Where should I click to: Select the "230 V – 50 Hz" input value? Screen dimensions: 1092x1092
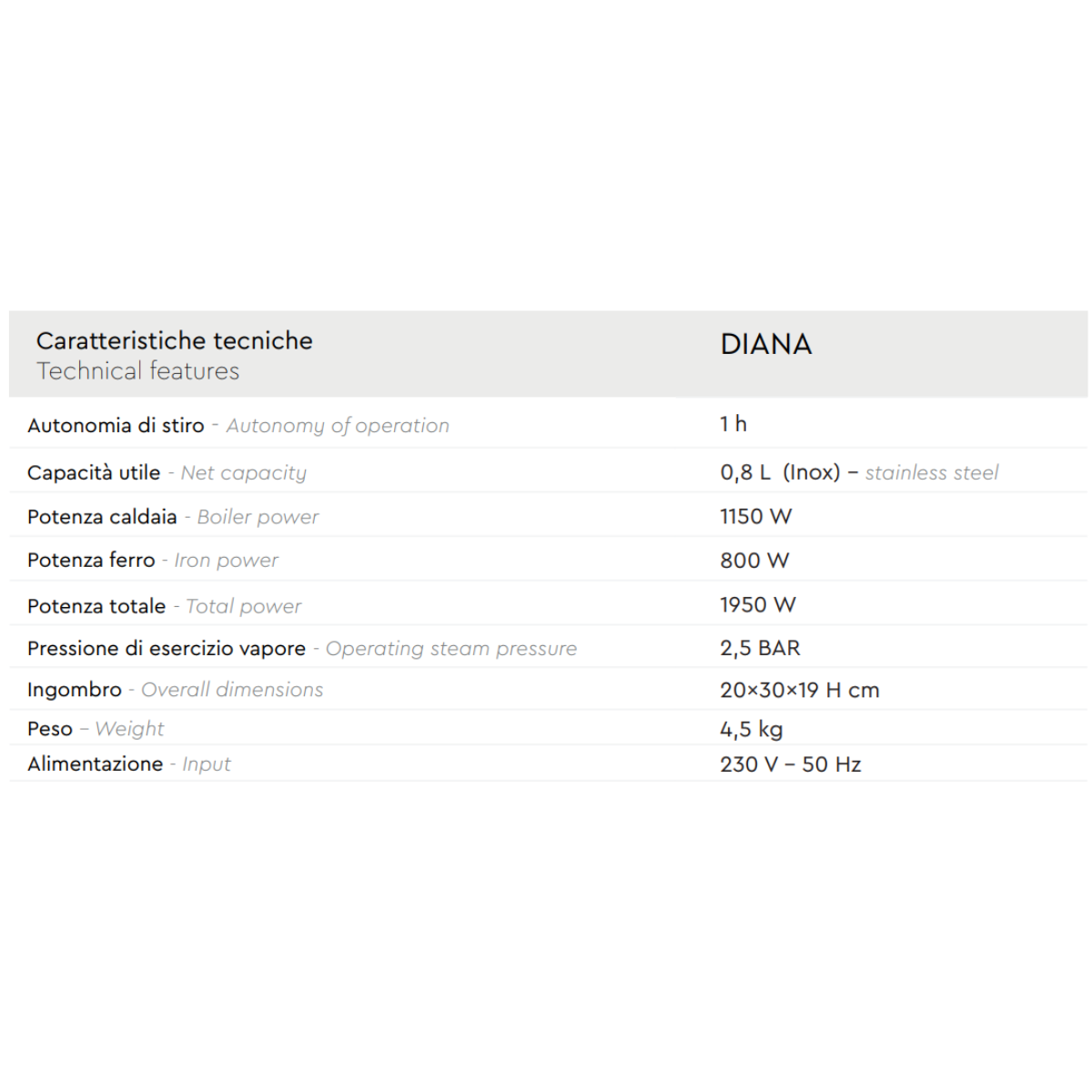[790, 764]
